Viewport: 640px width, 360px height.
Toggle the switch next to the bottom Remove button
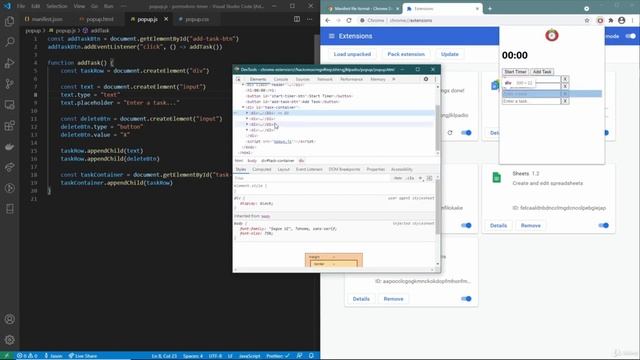[466, 299]
